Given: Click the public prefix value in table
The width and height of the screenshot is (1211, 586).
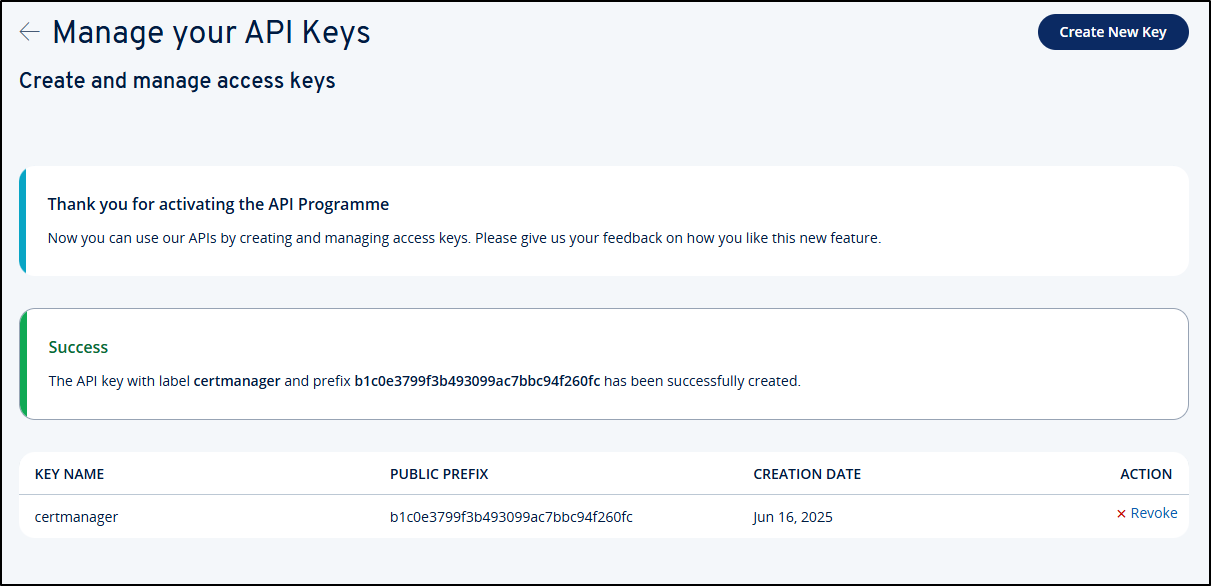Looking at the screenshot, I should 511,517.
